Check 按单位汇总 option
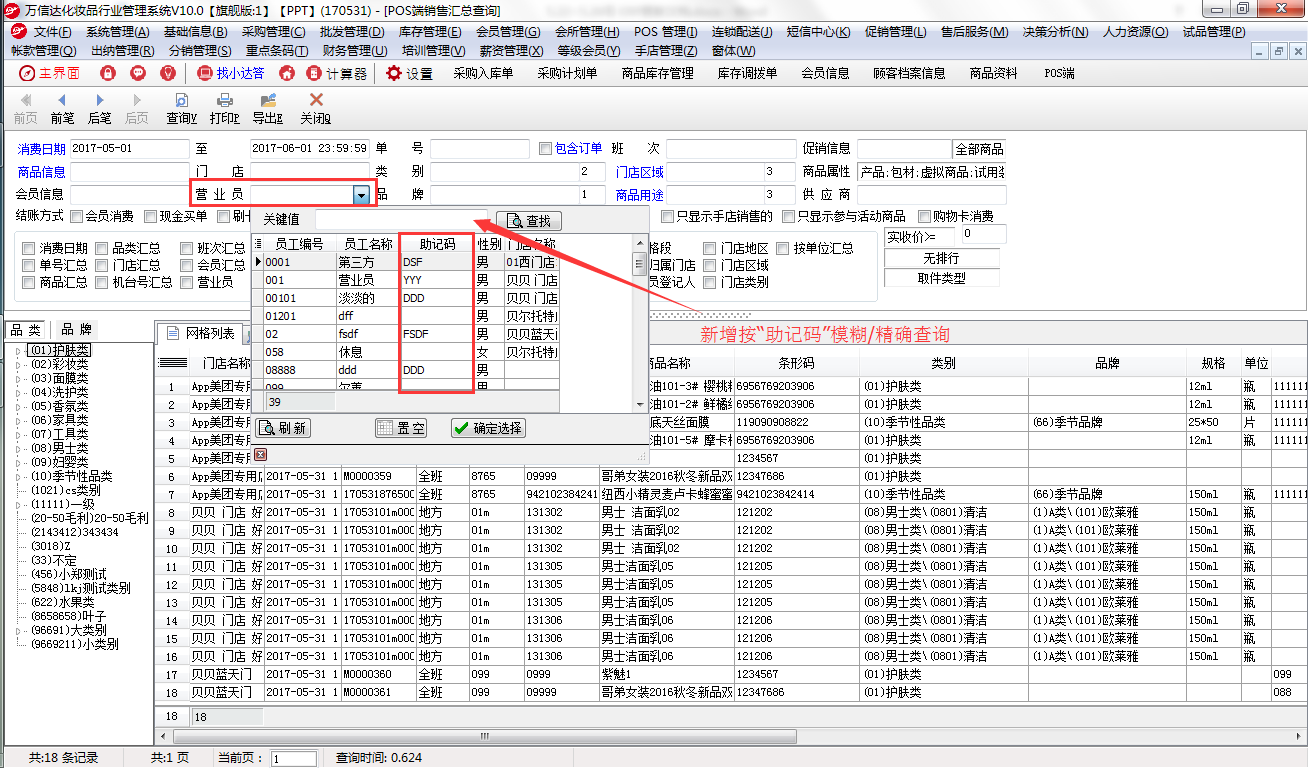The width and height of the screenshot is (1308, 768). pos(783,248)
